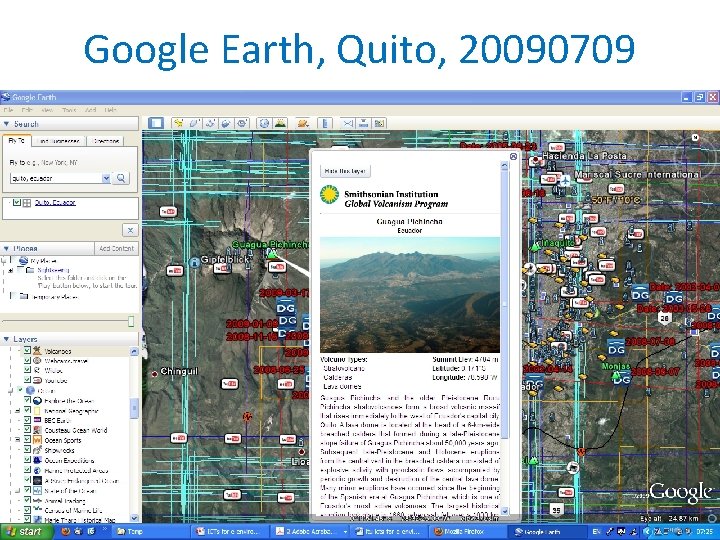Click the Guagua Pichincha volcano photo
This screenshot has height=540, width=720.
[410, 295]
